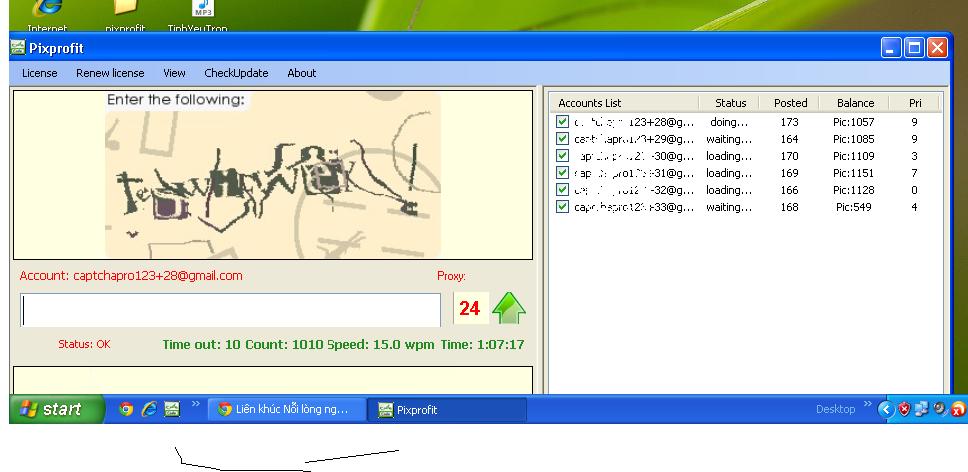Image resolution: width=968 pixels, height=472 pixels.
Task: Switch to the Pixprofit taskbar button
Action: (447, 409)
